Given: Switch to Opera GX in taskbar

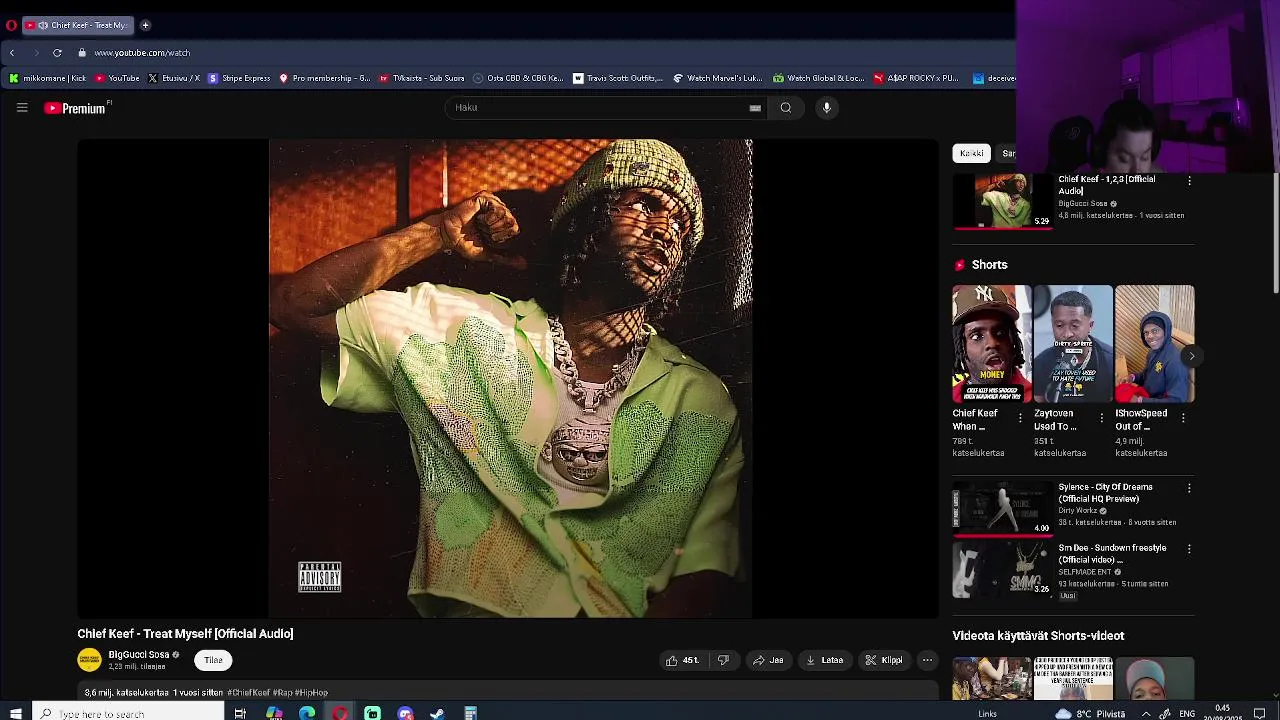Looking at the screenshot, I should tap(341, 713).
